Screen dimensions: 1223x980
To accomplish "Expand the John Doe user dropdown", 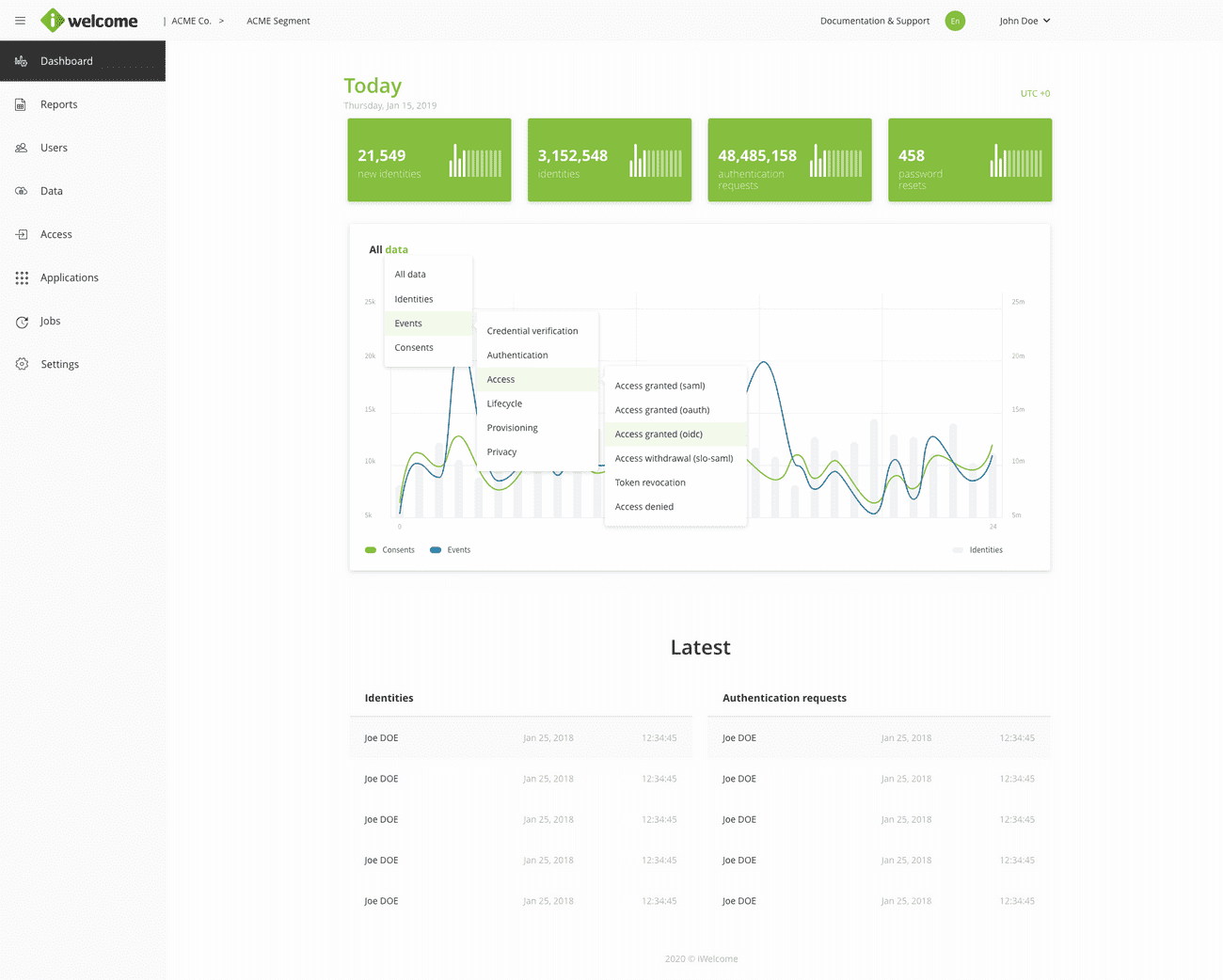I will (1024, 21).
